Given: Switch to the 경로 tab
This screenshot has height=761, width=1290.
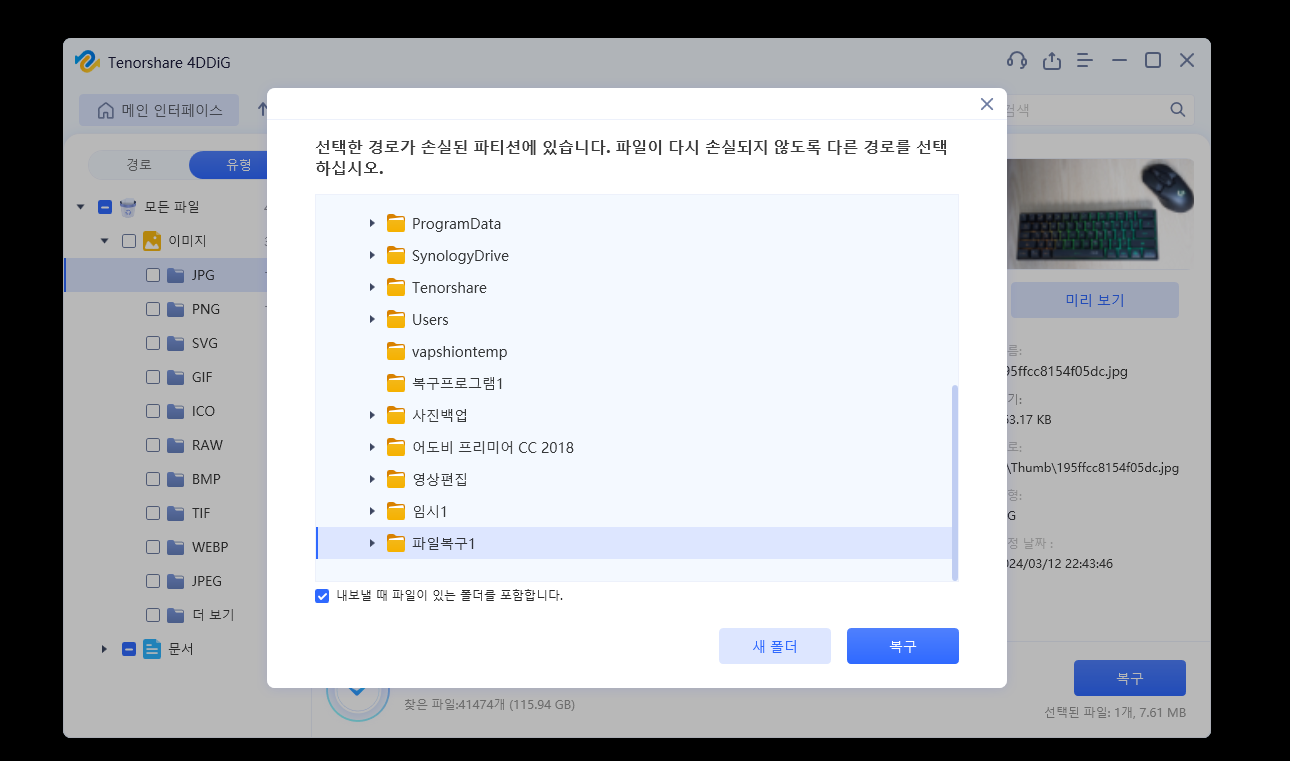Looking at the screenshot, I should tap(139, 165).
